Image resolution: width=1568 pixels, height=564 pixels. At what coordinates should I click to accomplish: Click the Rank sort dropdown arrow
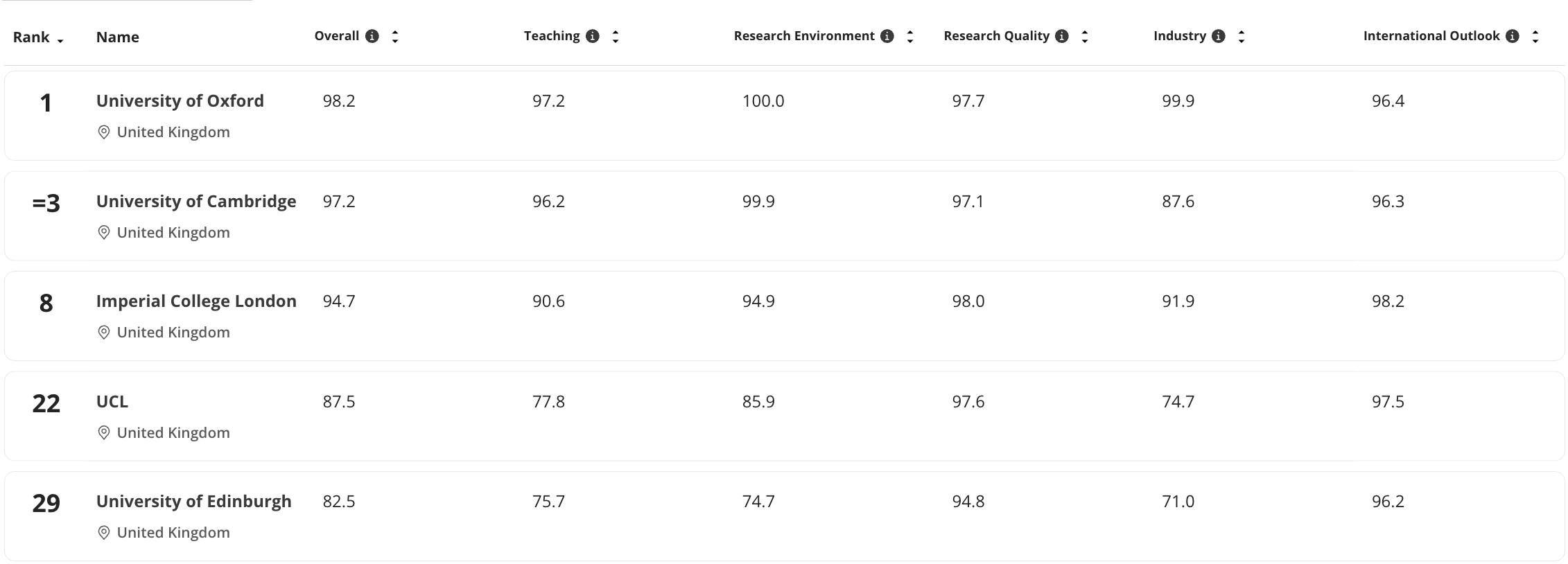click(60, 41)
